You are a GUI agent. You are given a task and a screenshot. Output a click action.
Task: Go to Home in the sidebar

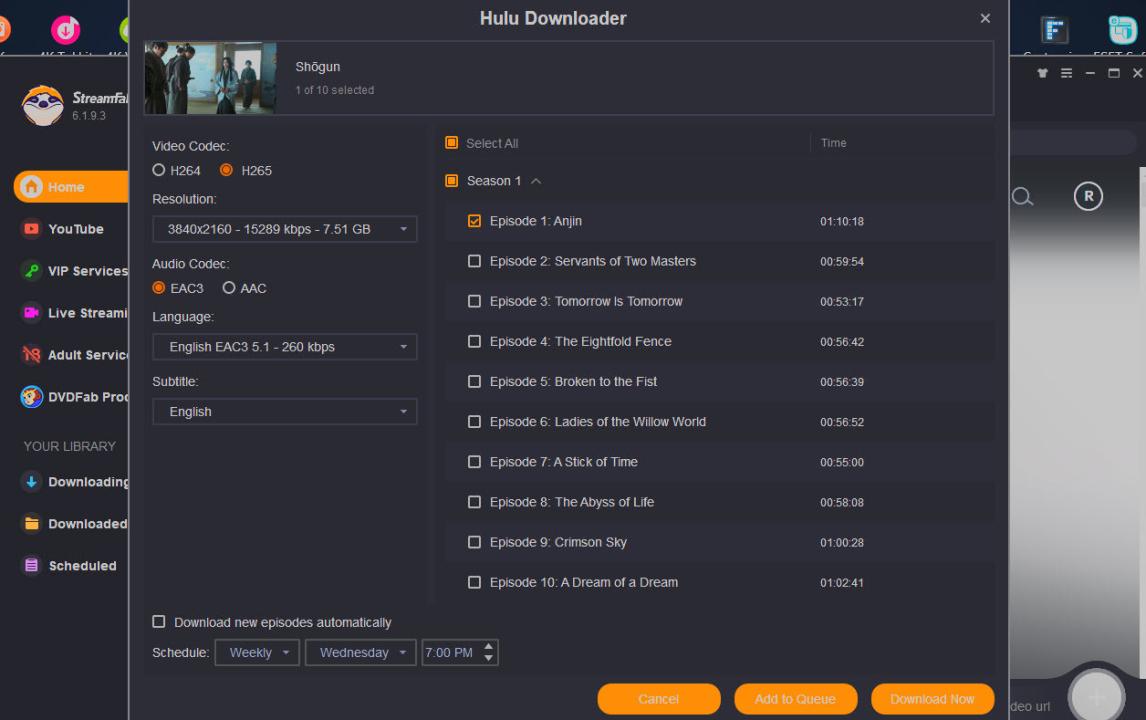(x=71, y=187)
